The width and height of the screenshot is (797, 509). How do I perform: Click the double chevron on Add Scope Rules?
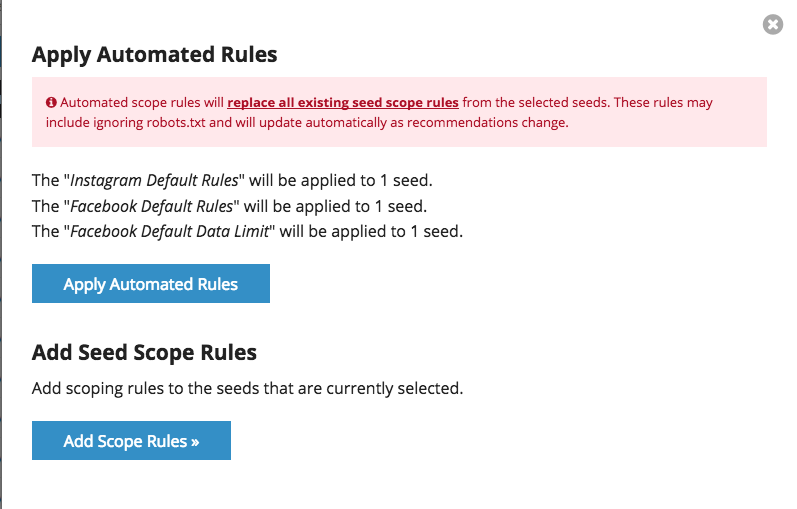pyautogui.click(x=195, y=441)
